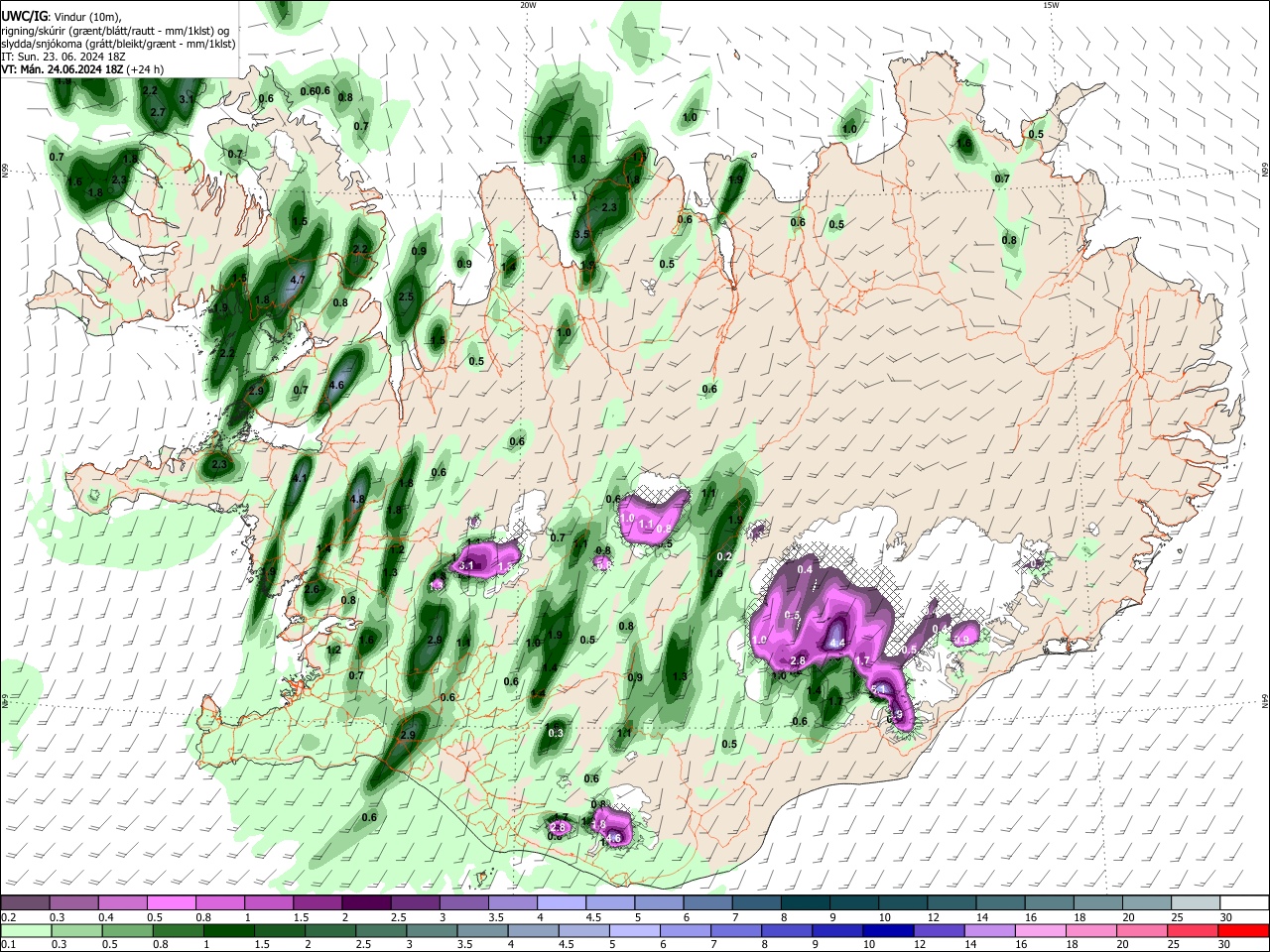Click the 'VT: Mán. 24.06.2024 18Z (+24 h)' line
This screenshot has width=1270, height=952.
82,69
